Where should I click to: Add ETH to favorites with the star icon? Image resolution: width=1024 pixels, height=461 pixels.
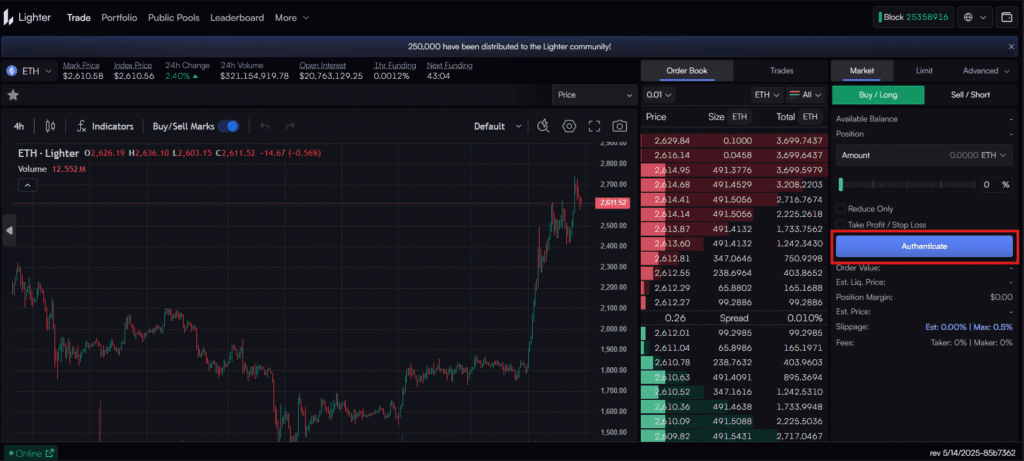coord(12,95)
